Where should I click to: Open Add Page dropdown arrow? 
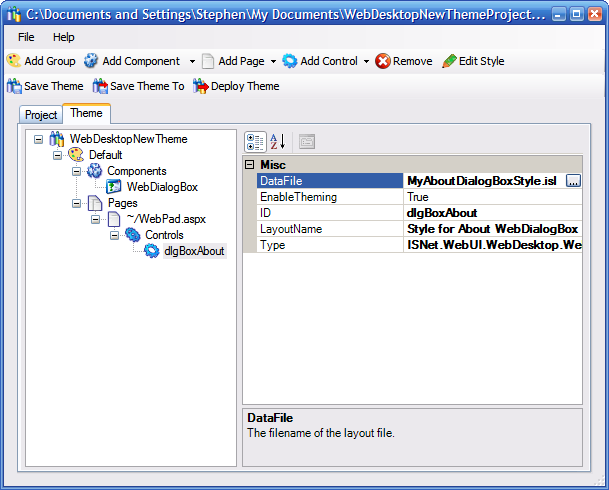[x=273, y=62]
